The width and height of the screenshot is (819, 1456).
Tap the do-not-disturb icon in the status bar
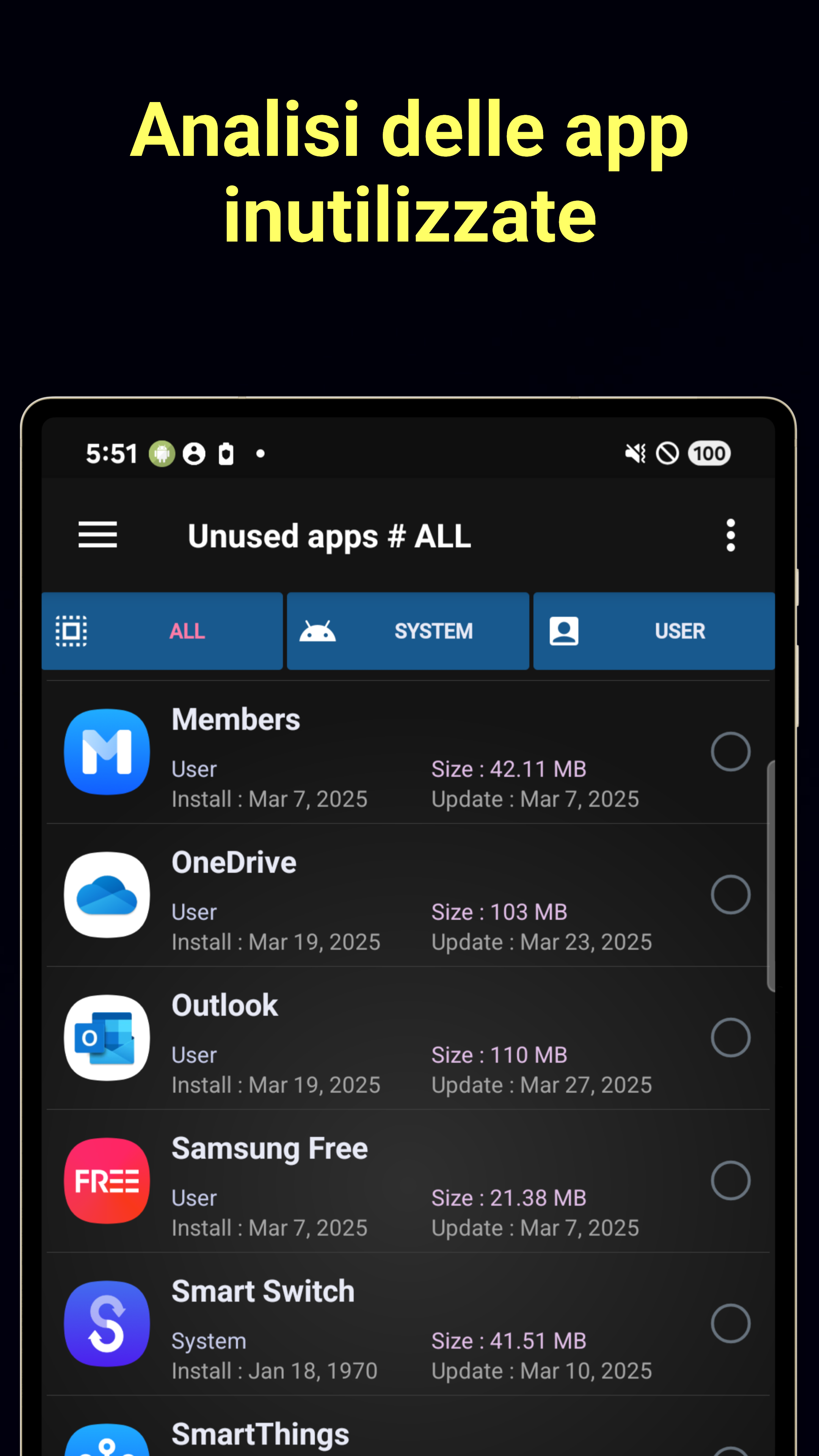pos(667,453)
